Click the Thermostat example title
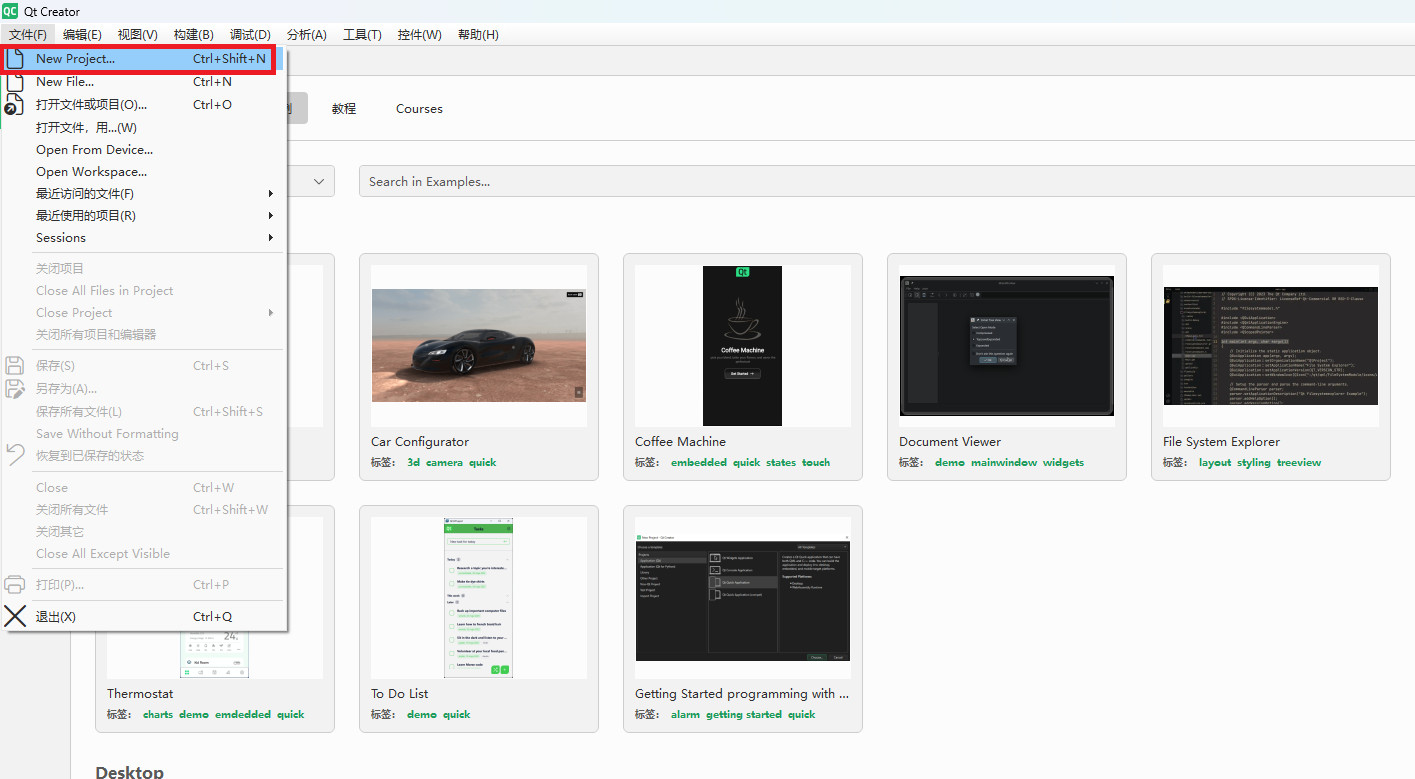This screenshot has width=1415, height=779. coord(140,694)
